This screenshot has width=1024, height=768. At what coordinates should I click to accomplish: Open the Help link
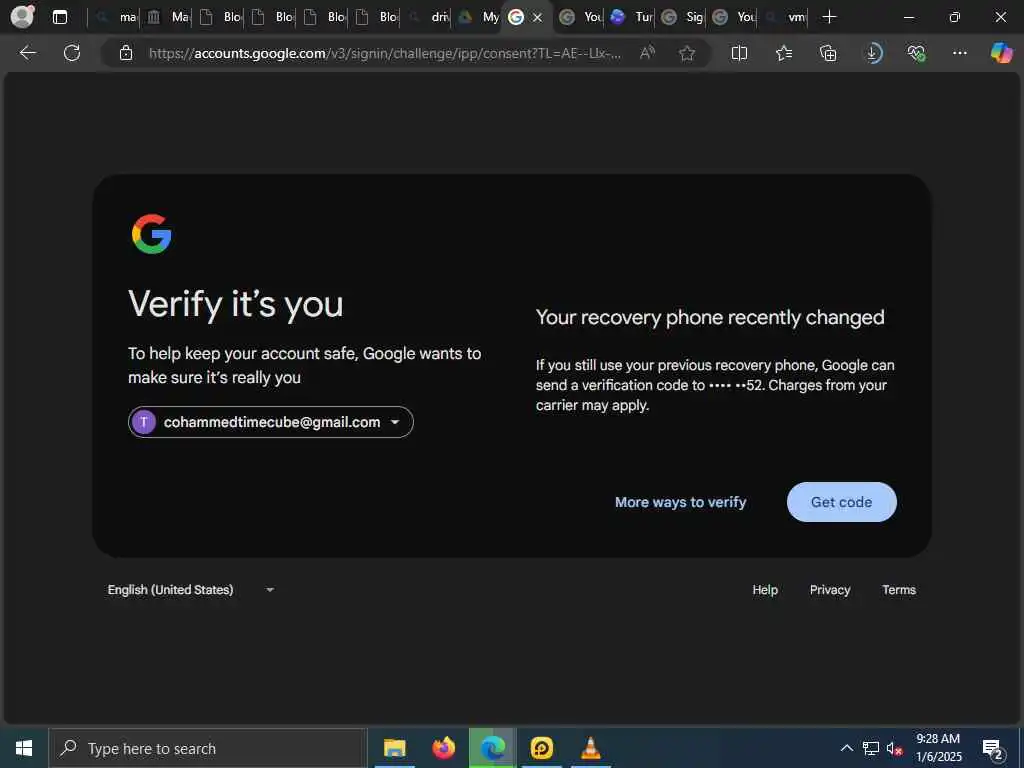tap(765, 590)
